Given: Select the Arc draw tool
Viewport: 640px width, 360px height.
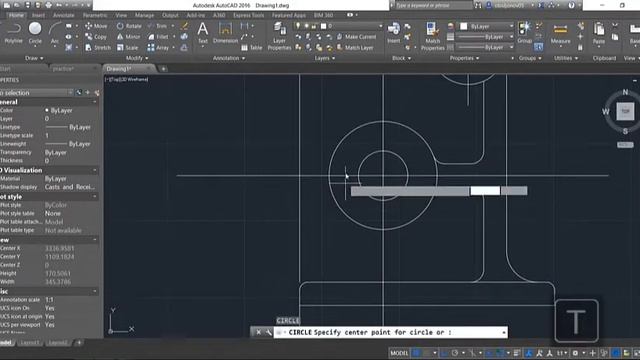Looking at the screenshot, I should [x=54, y=33].
